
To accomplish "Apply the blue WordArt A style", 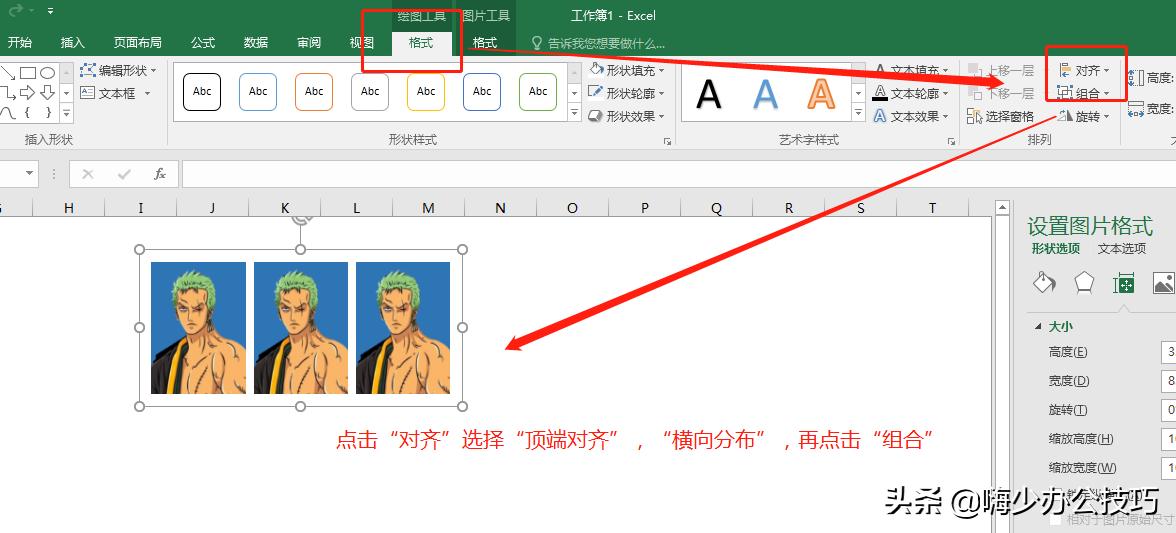I will click(765, 94).
